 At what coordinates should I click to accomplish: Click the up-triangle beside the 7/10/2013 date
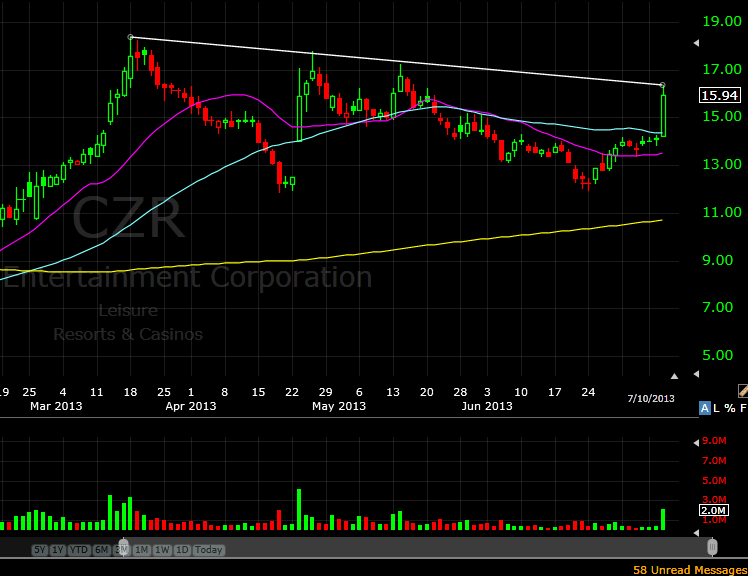pos(674,376)
